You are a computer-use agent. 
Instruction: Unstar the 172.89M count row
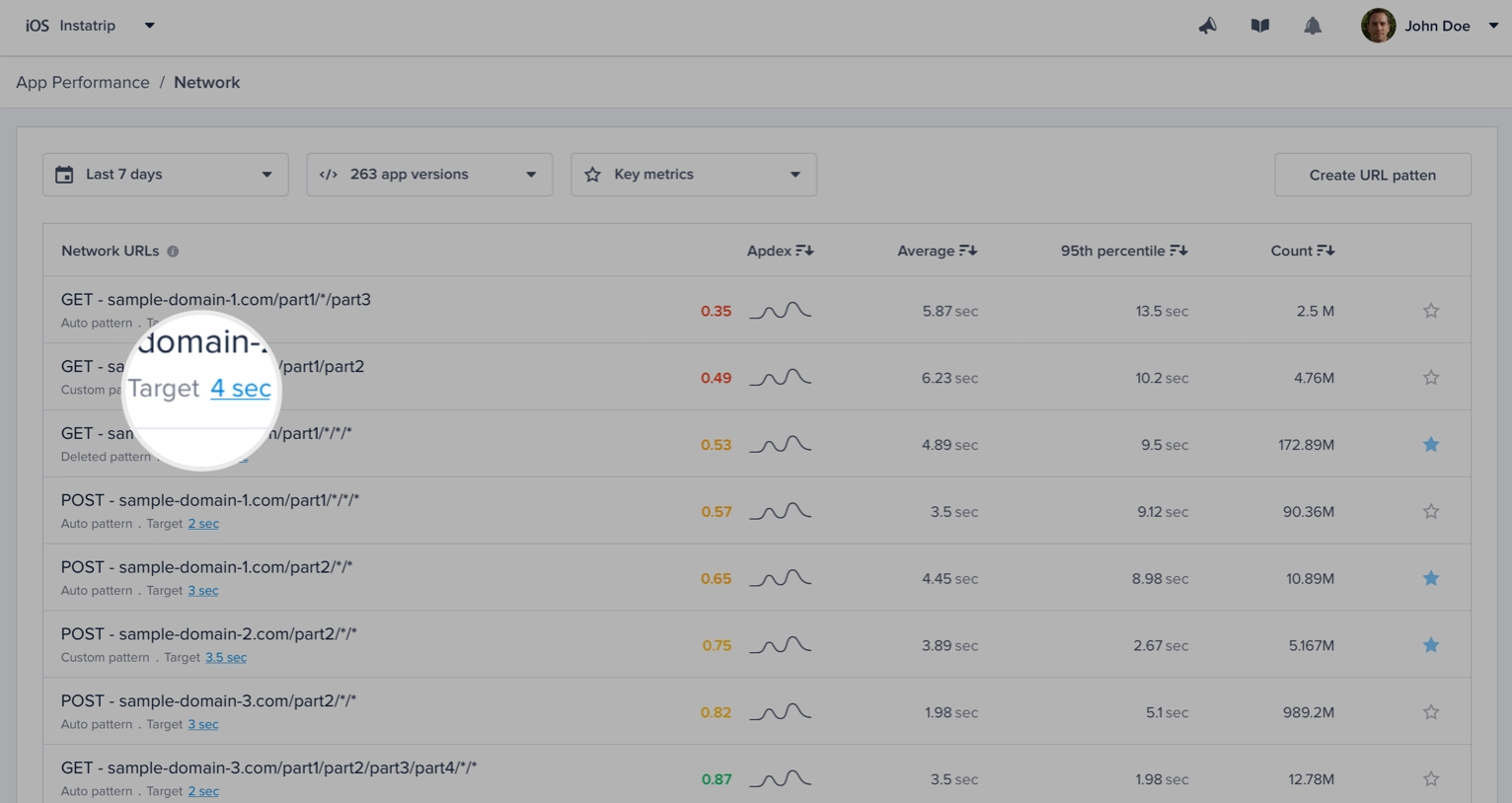[x=1430, y=445]
